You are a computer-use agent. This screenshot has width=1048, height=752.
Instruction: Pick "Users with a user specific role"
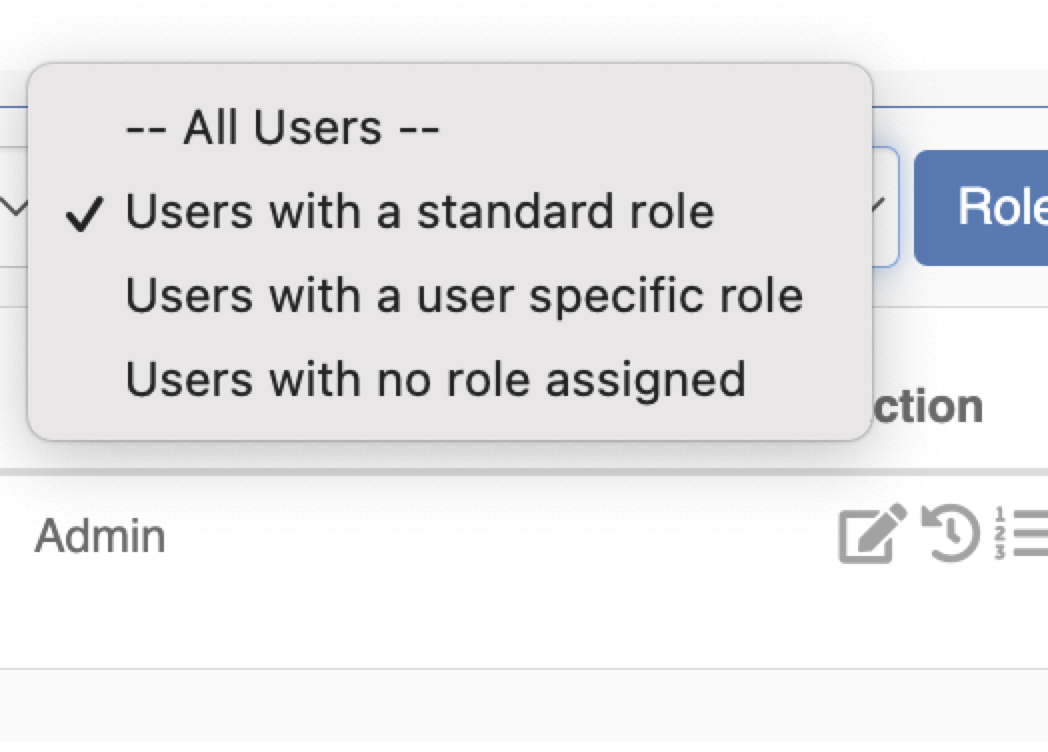click(464, 296)
